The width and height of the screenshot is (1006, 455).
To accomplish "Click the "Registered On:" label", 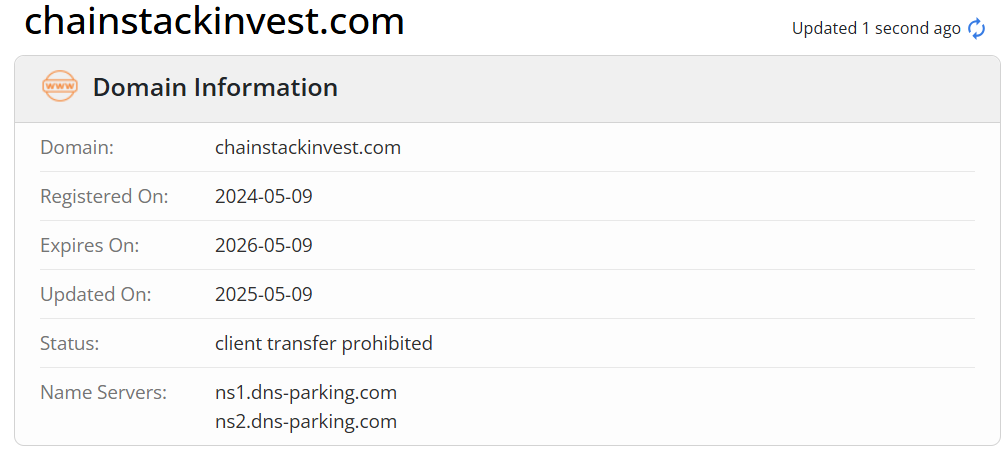I will 104,197.
